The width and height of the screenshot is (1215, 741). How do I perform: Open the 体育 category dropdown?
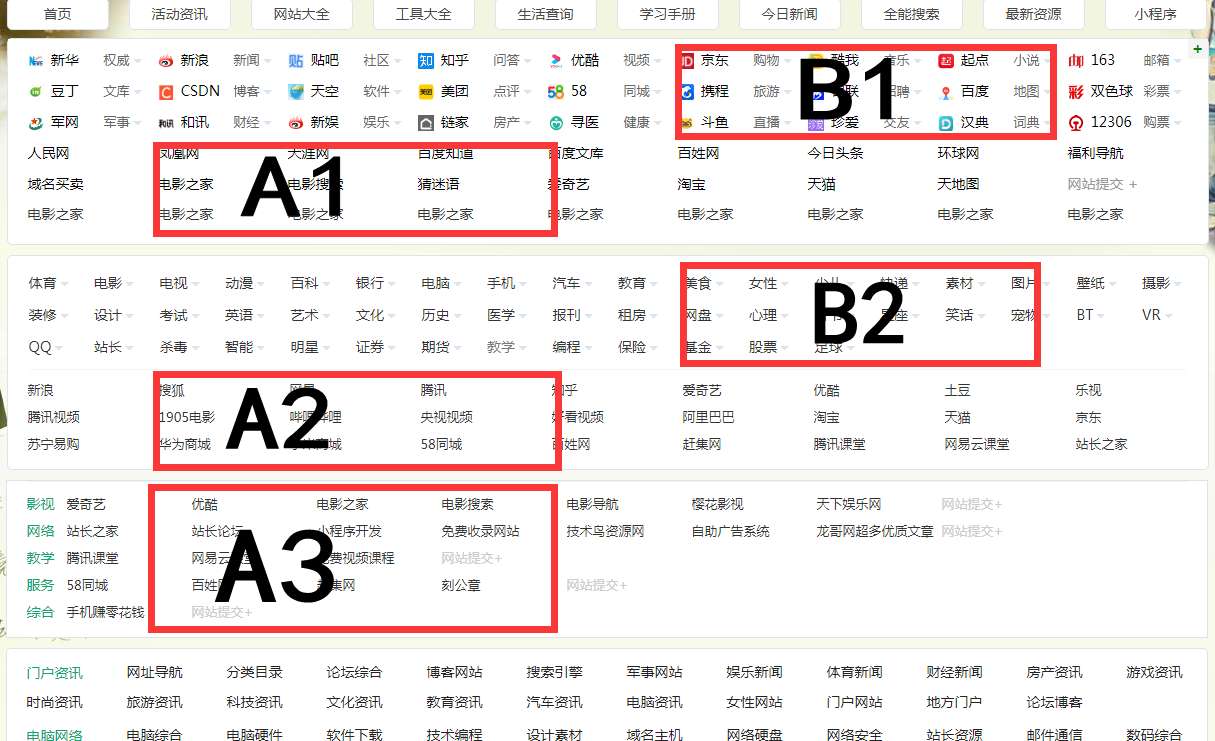pyautogui.click(x=47, y=284)
